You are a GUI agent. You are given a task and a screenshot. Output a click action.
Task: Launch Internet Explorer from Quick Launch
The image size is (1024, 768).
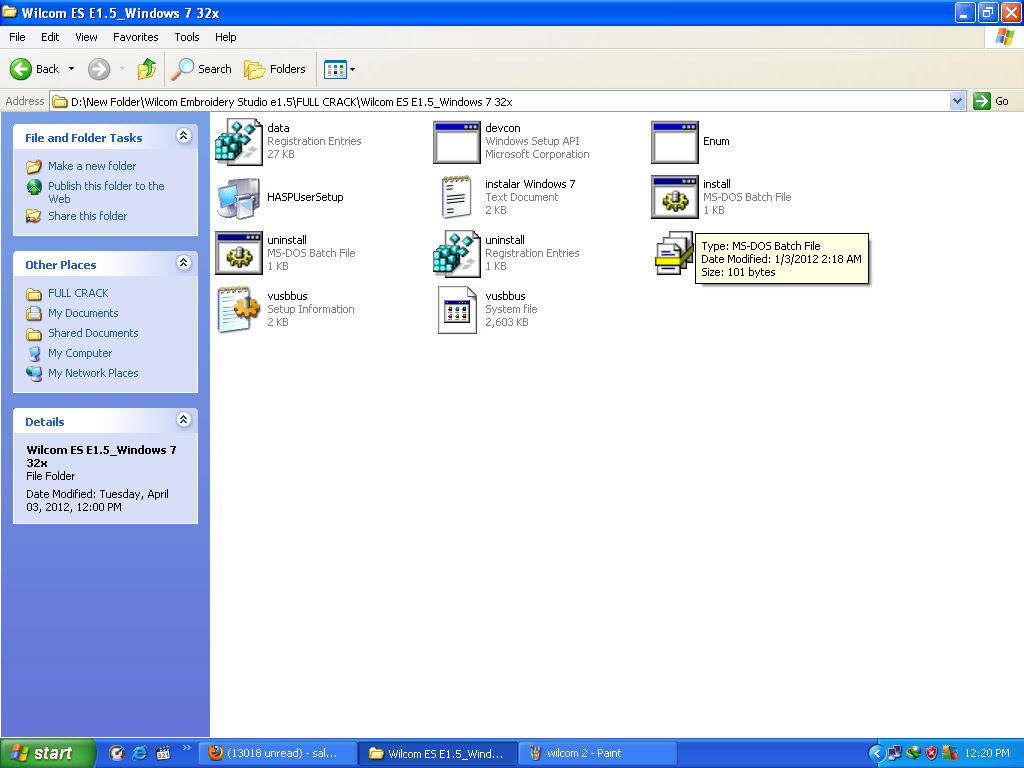(140, 754)
